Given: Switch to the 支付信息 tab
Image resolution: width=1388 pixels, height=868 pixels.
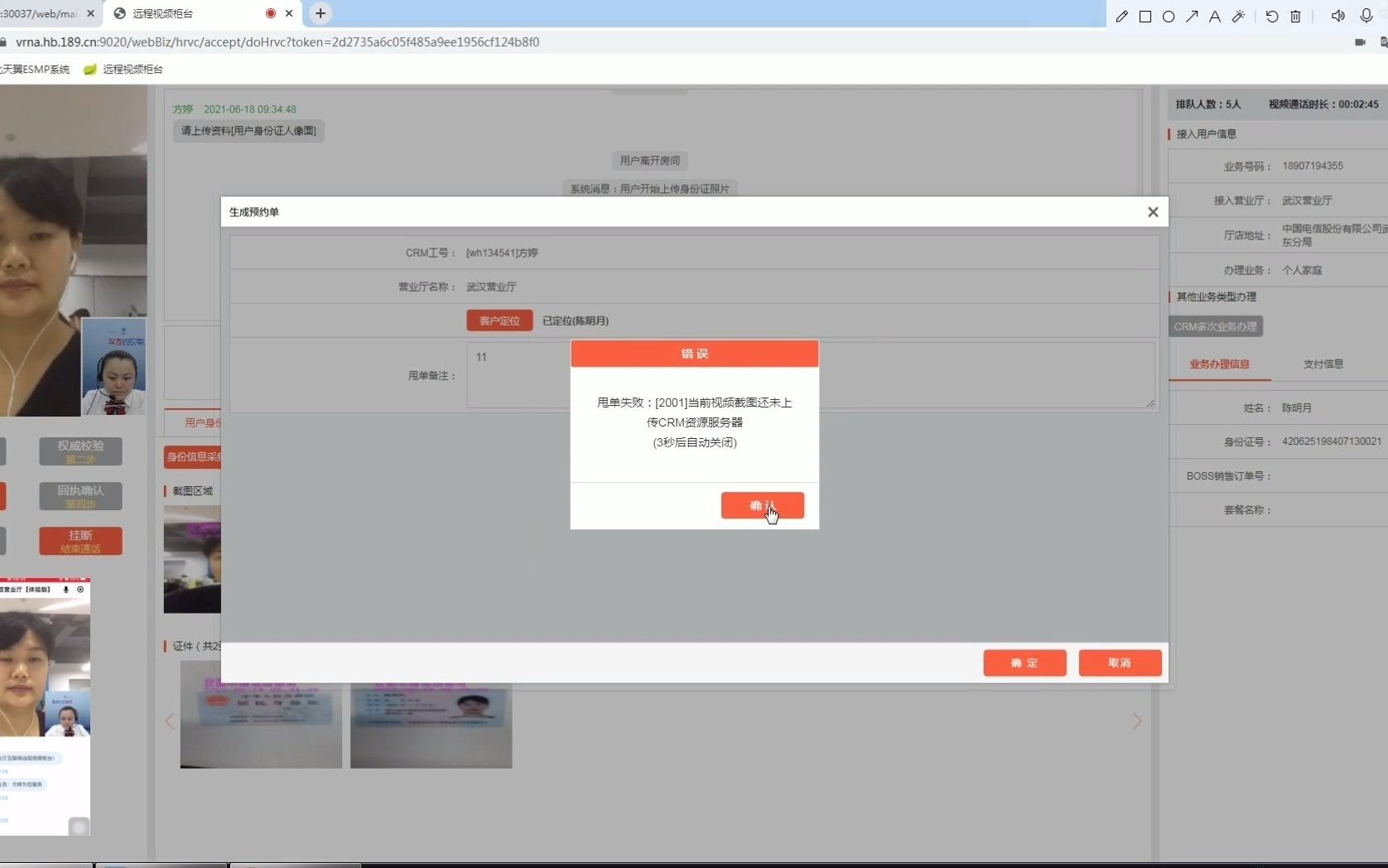Looking at the screenshot, I should pos(1323,364).
